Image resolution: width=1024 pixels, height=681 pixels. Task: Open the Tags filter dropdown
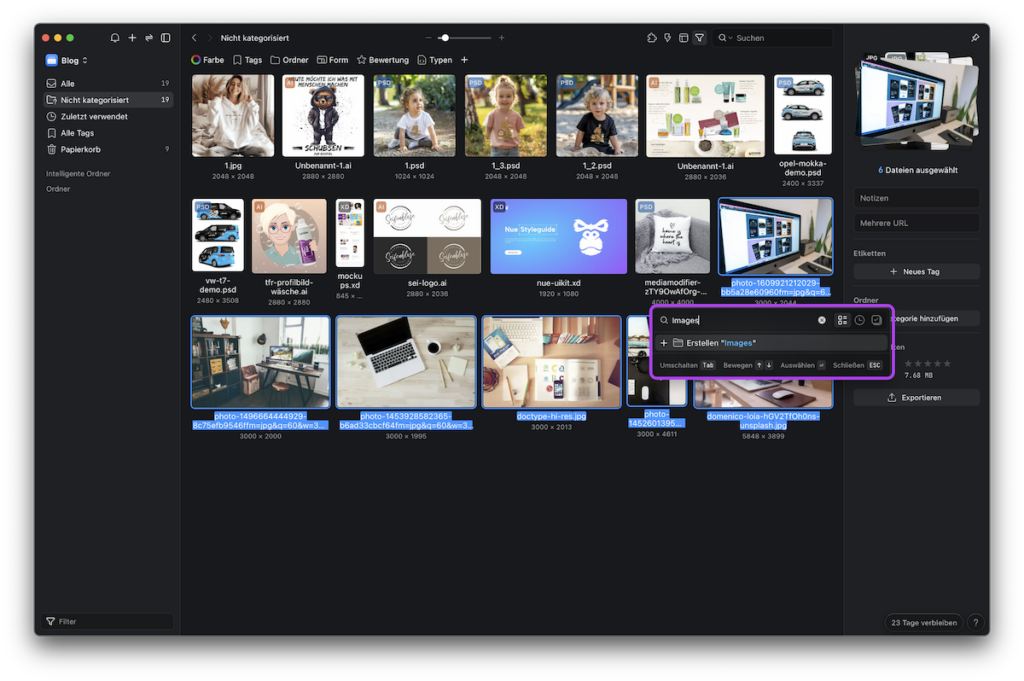tap(248, 60)
